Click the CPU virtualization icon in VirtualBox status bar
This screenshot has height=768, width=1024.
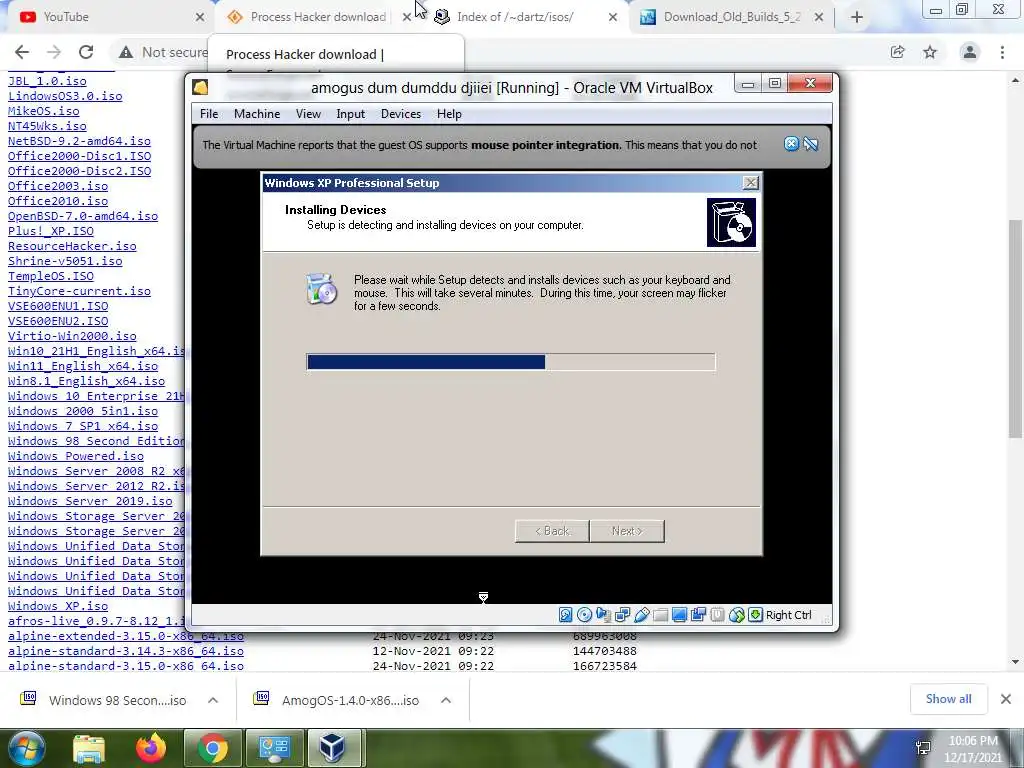[717, 615]
